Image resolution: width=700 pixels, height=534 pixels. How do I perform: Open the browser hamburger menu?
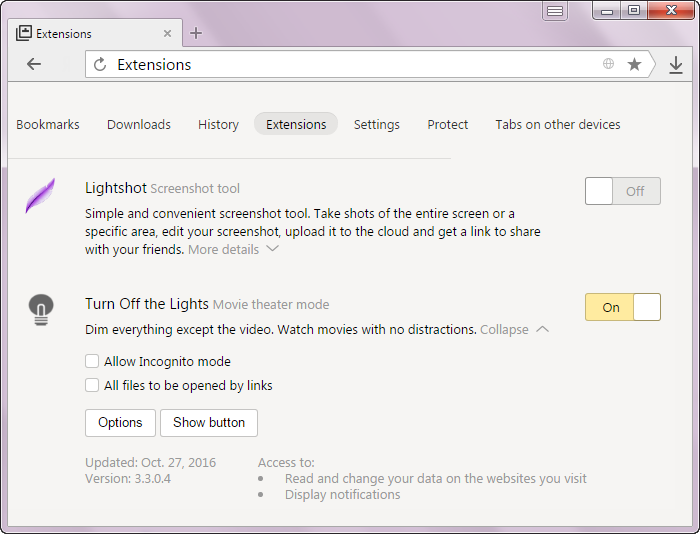coord(555,11)
